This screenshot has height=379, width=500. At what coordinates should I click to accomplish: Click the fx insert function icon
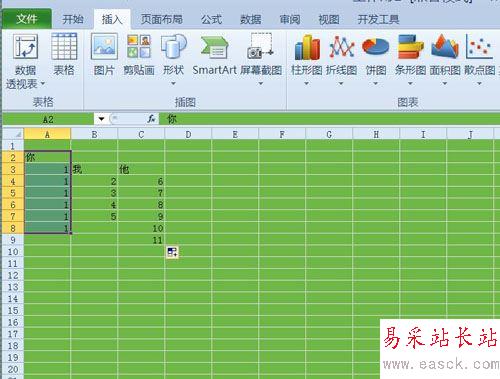coord(151,119)
